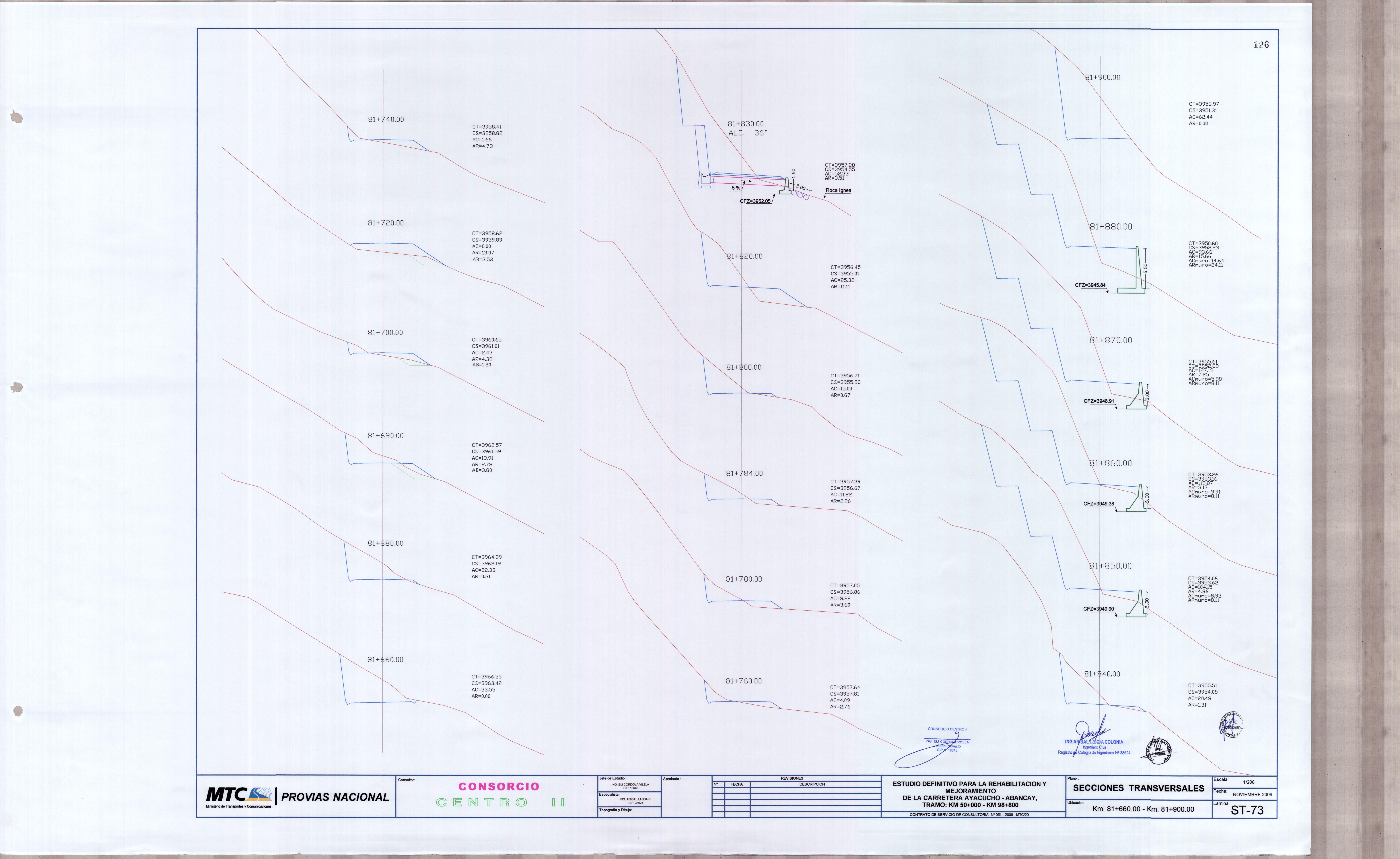Image resolution: width=1400 pixels, height=859 pixels.
Task: Select the value CT=3957.64
Action: point(845,687)
